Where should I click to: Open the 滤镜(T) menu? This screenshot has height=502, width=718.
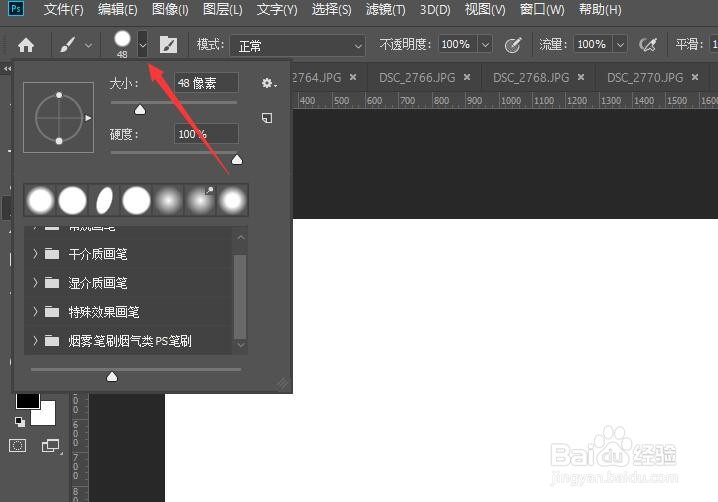point(386,10)
